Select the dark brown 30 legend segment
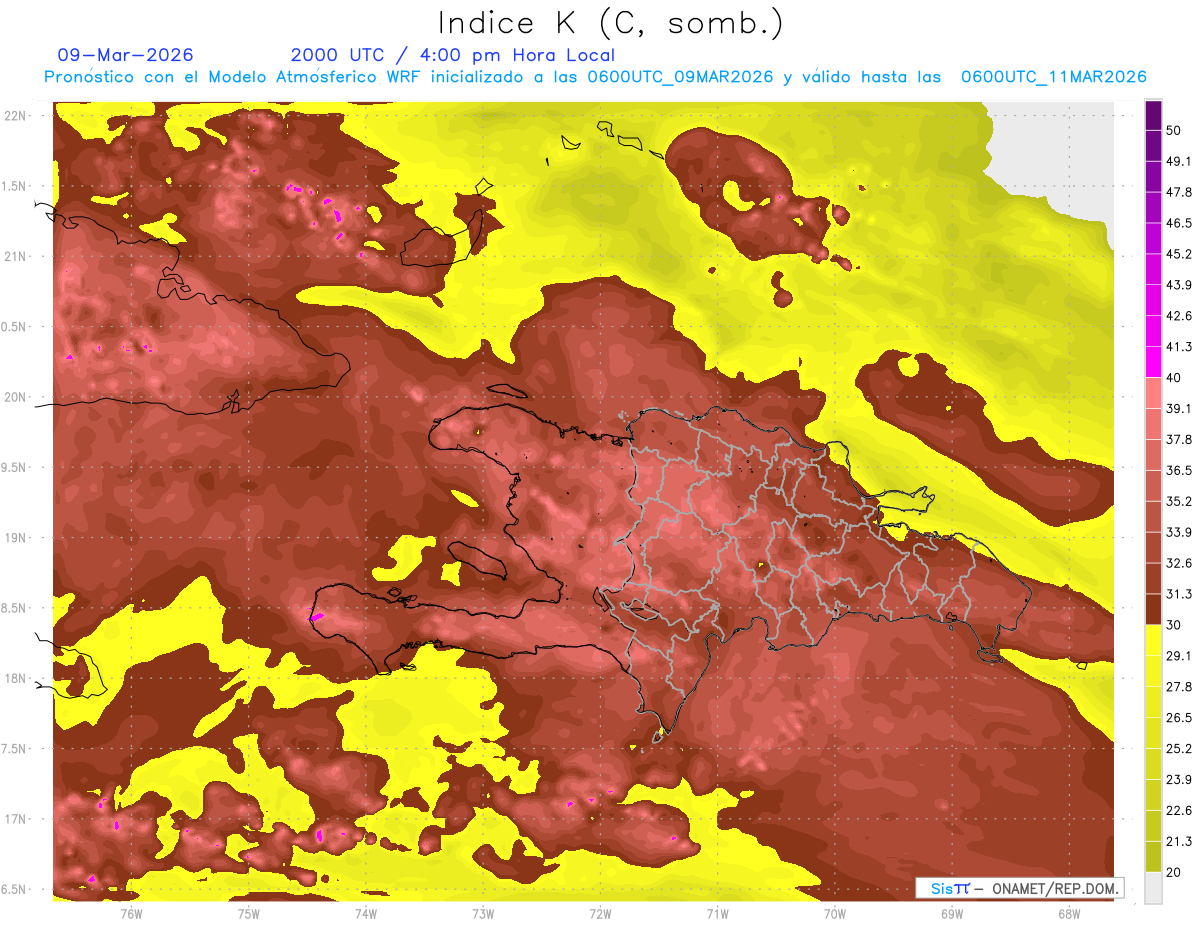 pos(1153,609)
